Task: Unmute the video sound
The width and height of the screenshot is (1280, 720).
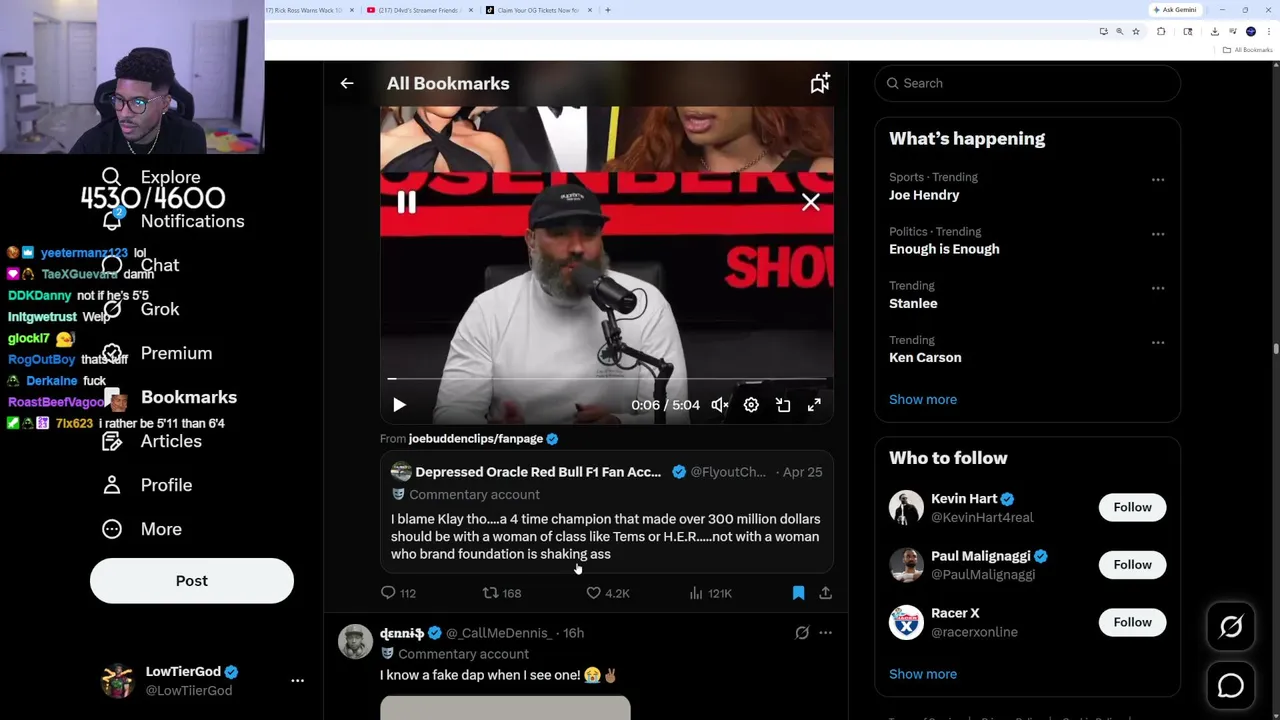Action: pos(720,405)
